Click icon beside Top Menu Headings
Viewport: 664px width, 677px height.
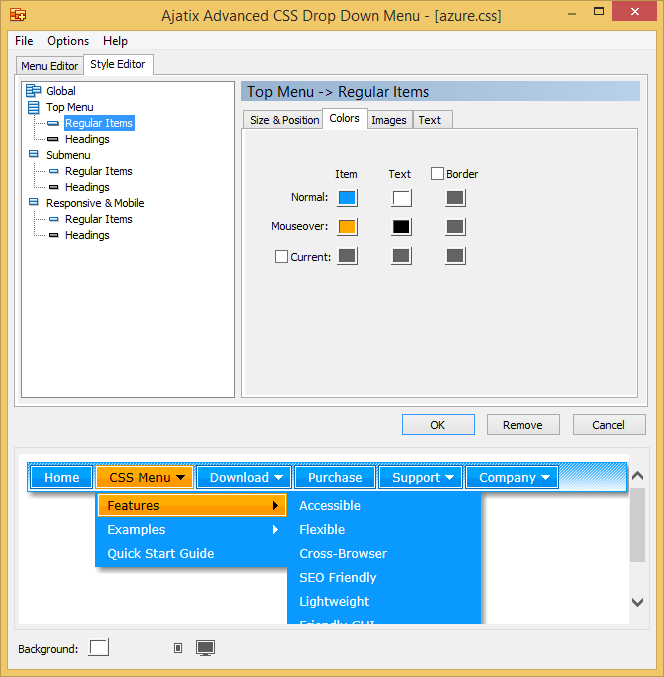(x=53, y=139)
